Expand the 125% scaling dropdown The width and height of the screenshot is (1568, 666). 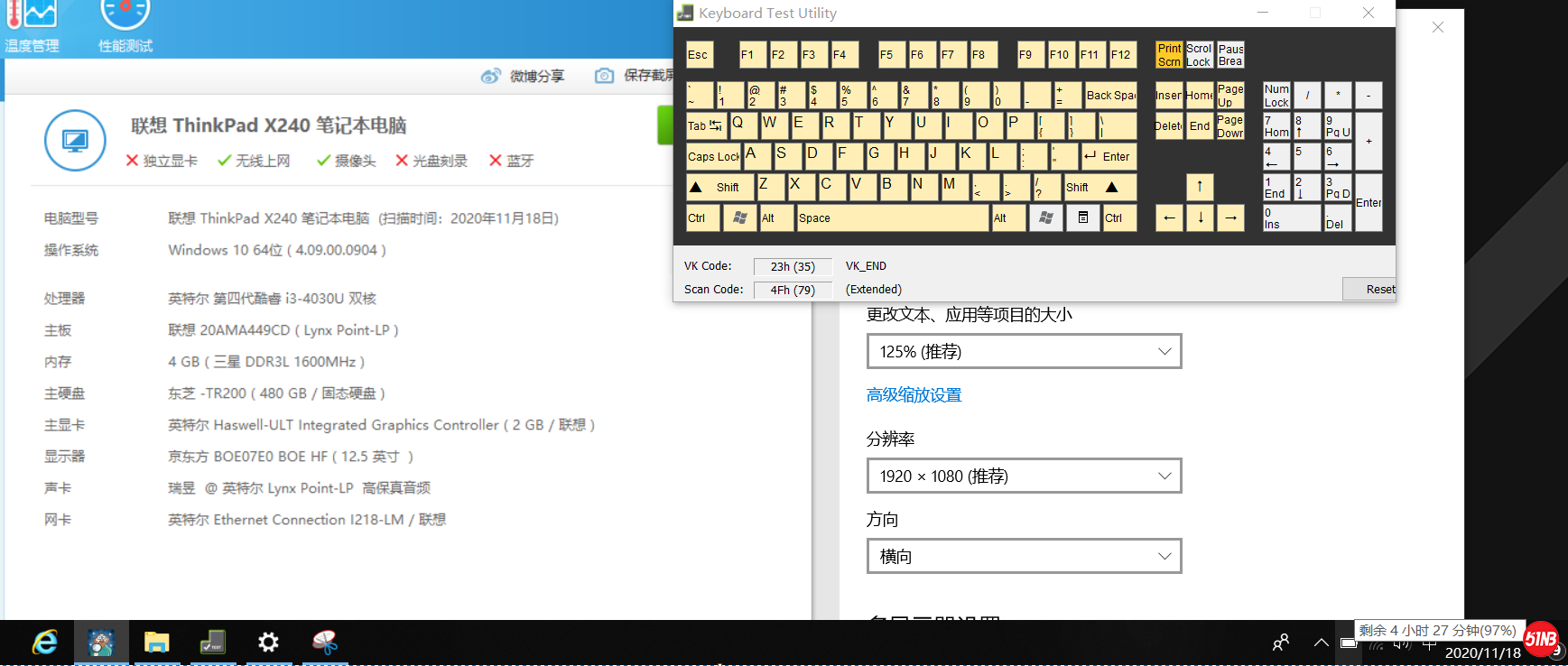pos(1024,351)
